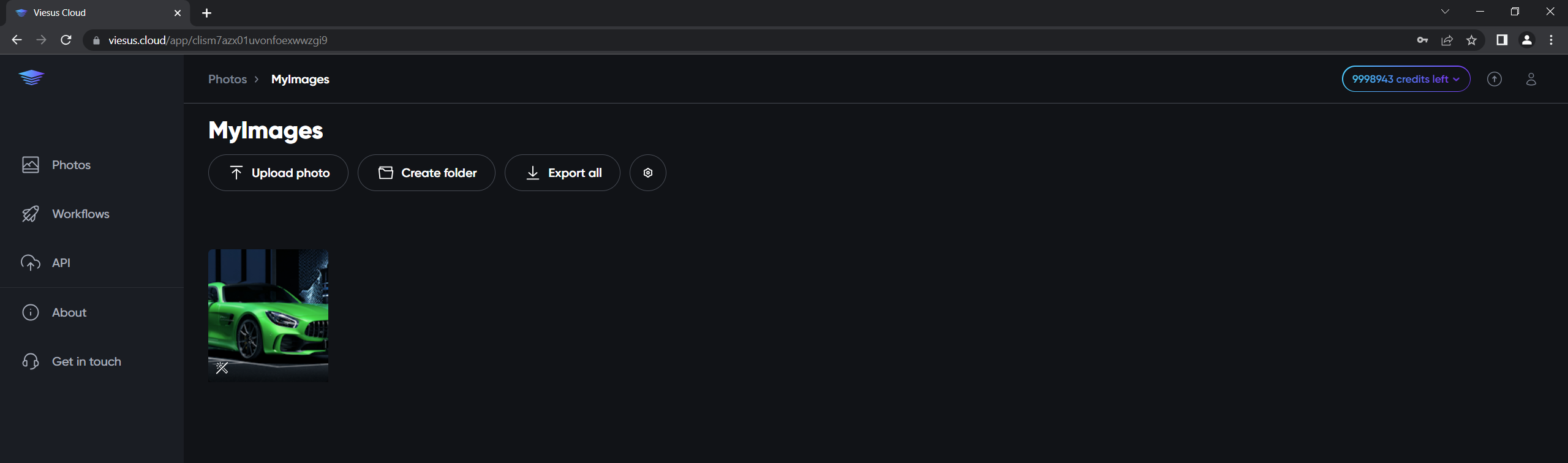
Task: Click the magic wand enhancement icon on thumbnail
Action: (222, 367)
